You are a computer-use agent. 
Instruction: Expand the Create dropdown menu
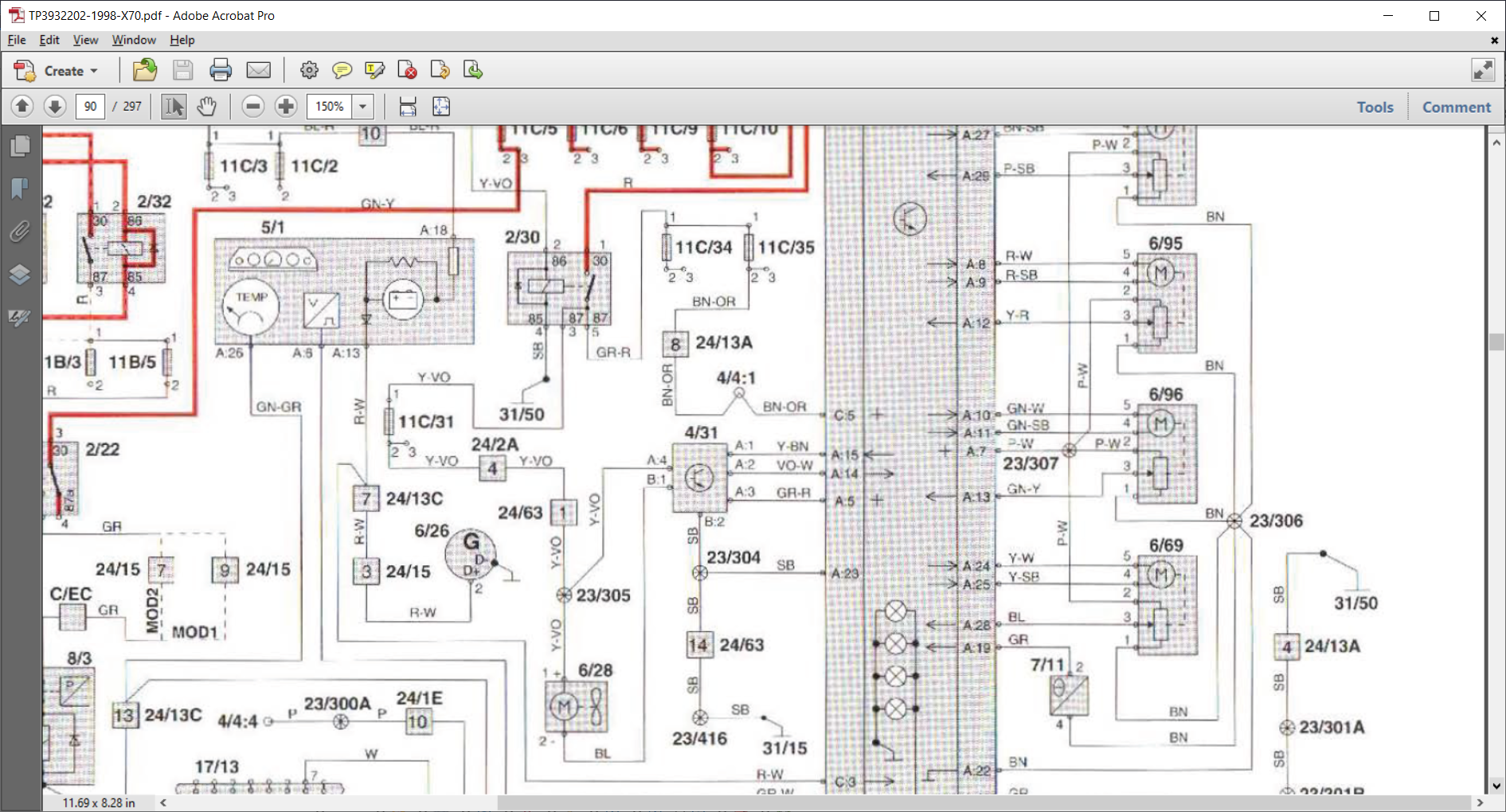click(x=93, y=71)
